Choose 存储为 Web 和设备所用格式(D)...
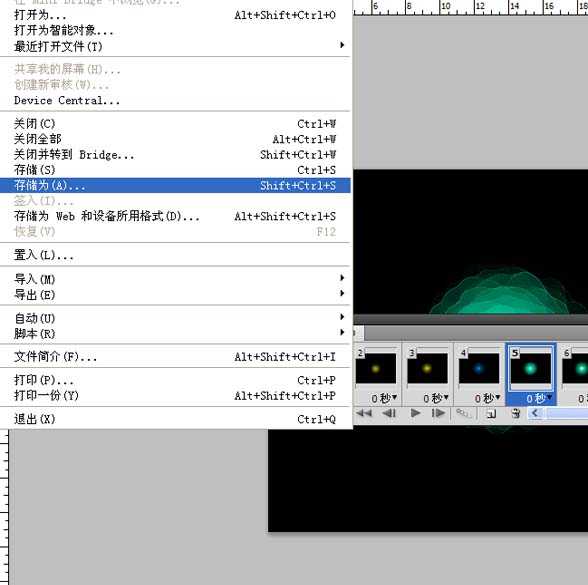This screenshot has height=585, width=588. click(176, 216)
